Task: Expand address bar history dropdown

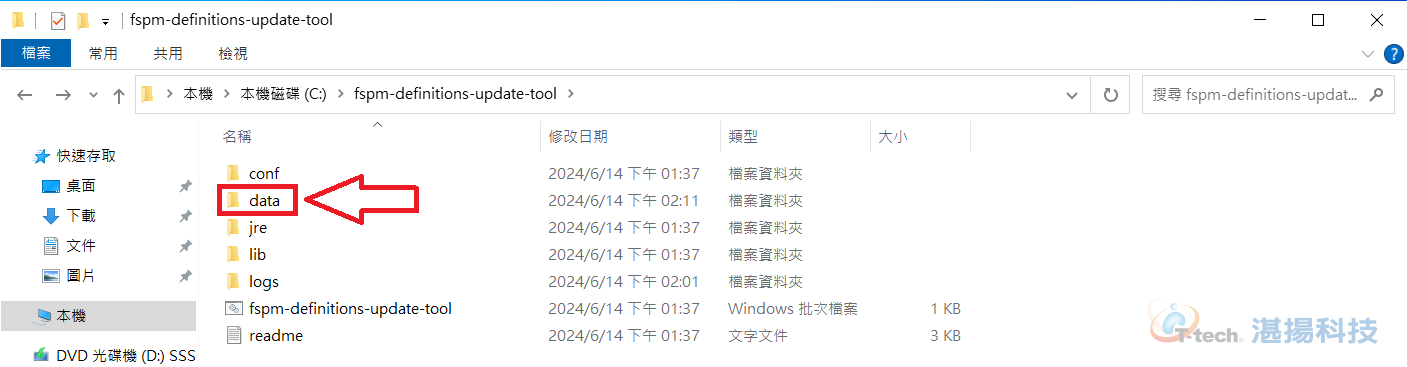Action: [x=1073, y=94]
